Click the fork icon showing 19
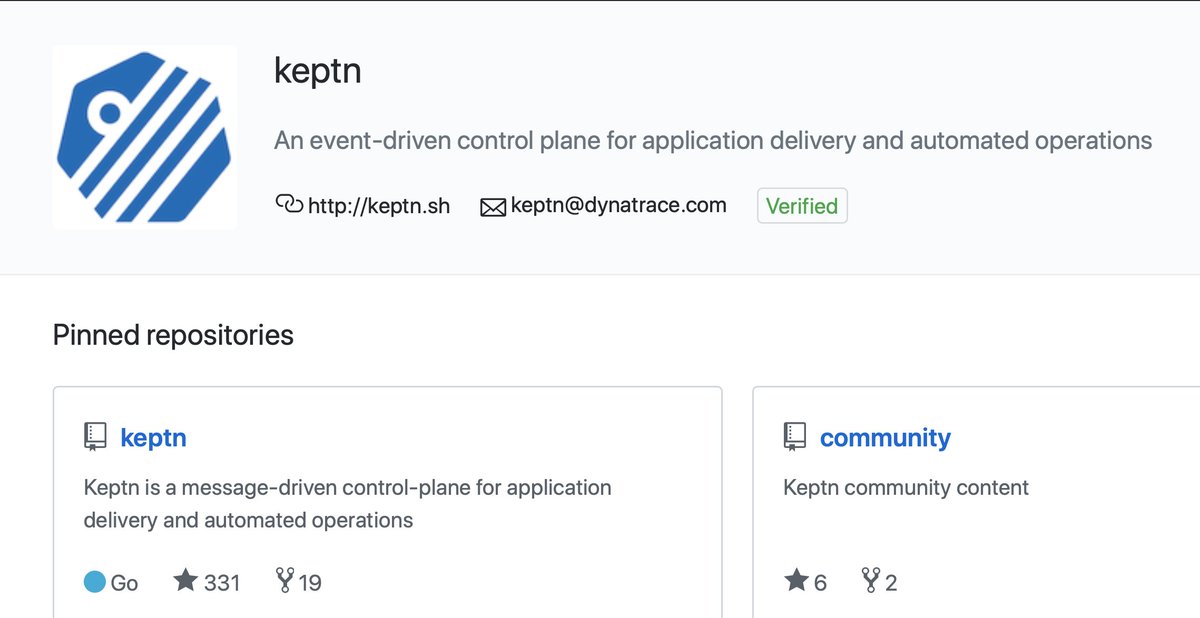Viewport: 1200px width, 618px height. [285, 581]
